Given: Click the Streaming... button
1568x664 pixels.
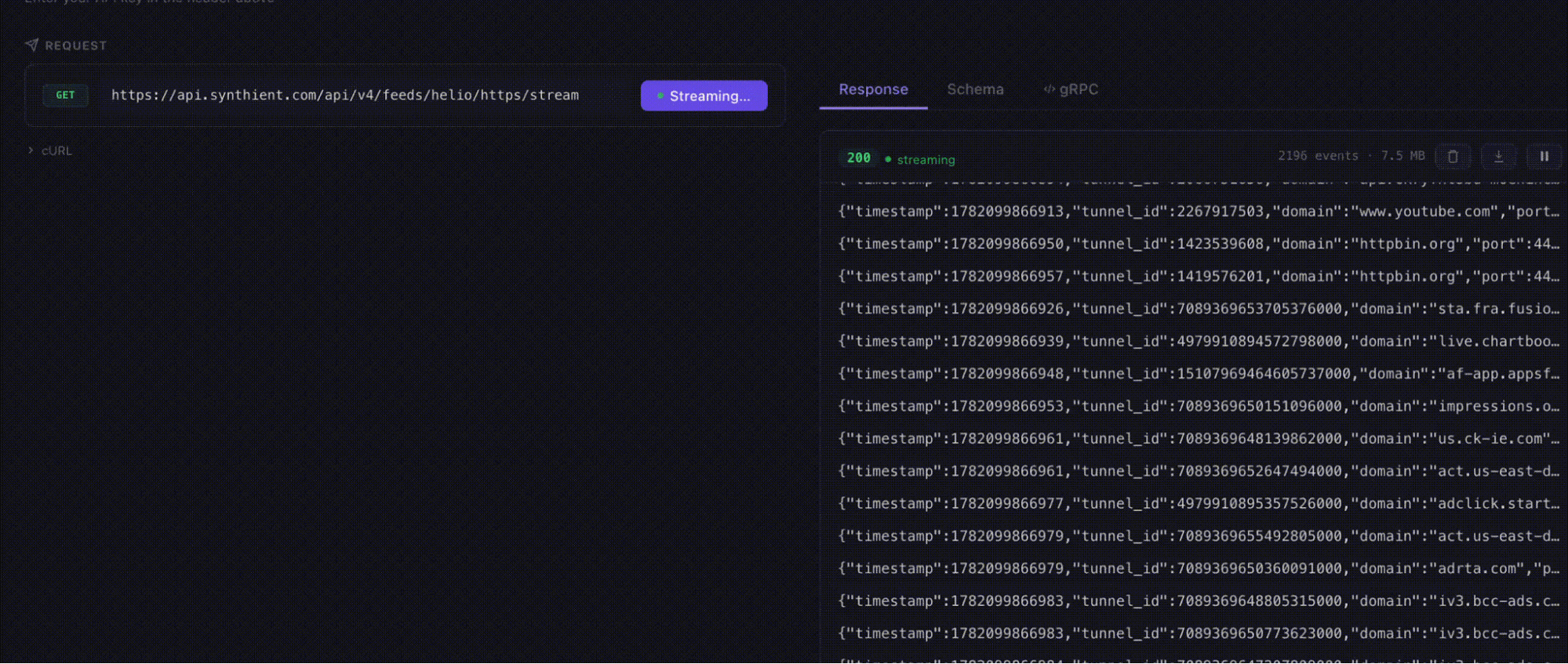Looking at the screenshot, I should [704, 96].
